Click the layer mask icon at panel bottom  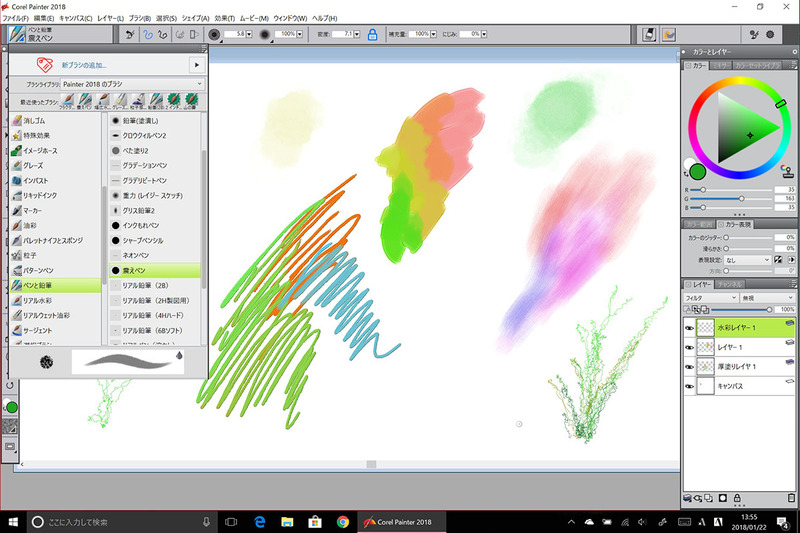(722, 498)
